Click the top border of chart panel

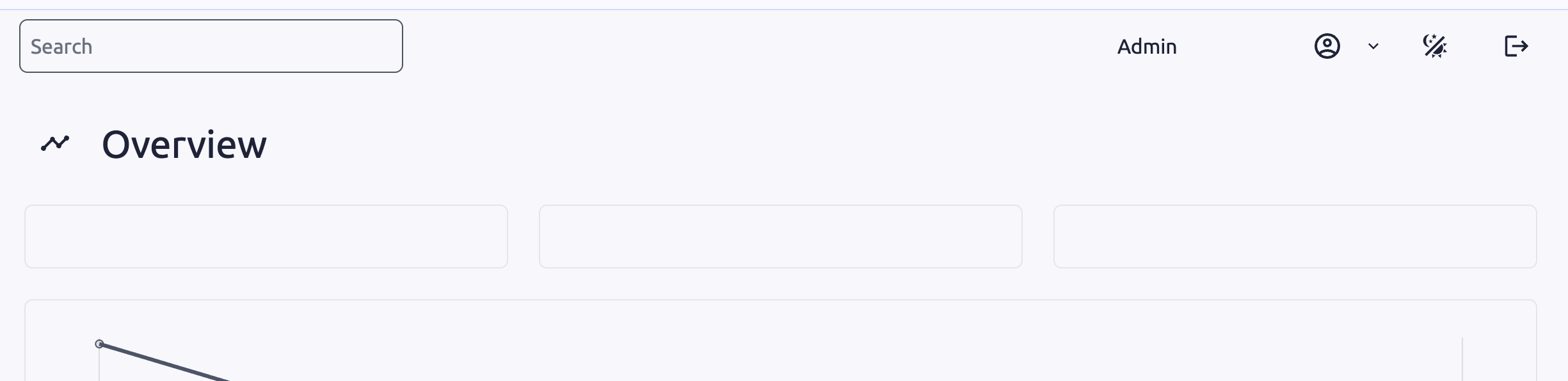[x=780, y=300]
